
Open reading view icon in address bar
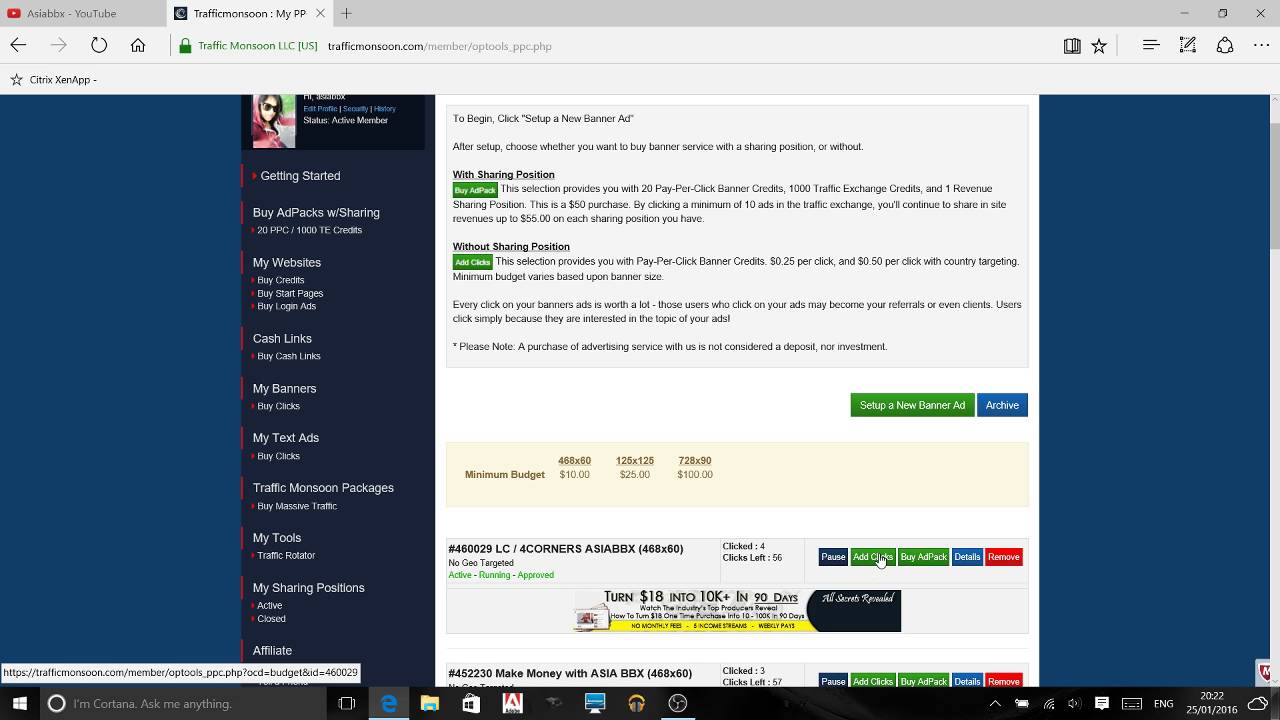click(1072, 45)
